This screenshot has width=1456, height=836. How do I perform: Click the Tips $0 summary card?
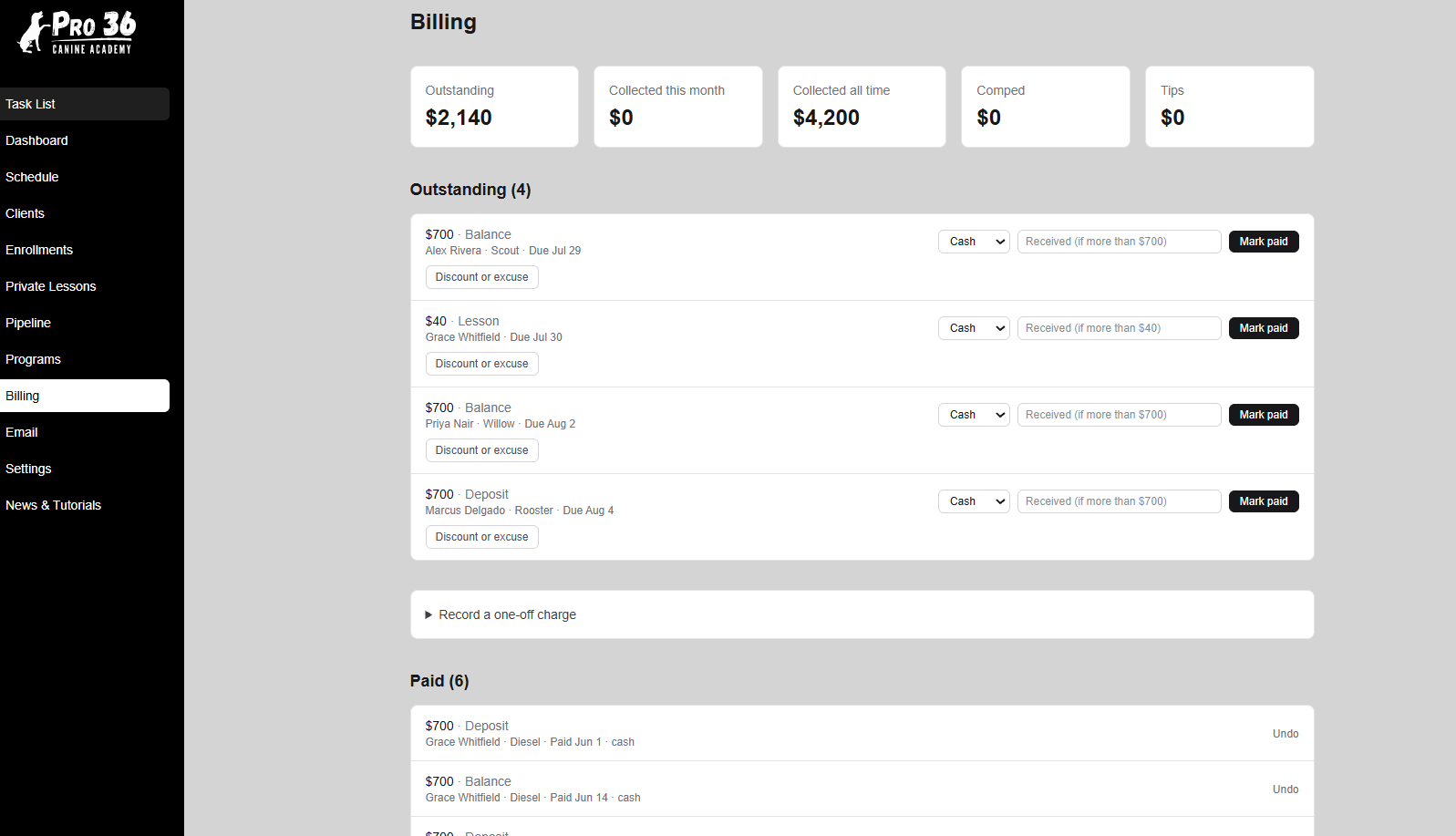coord(1230,107)
